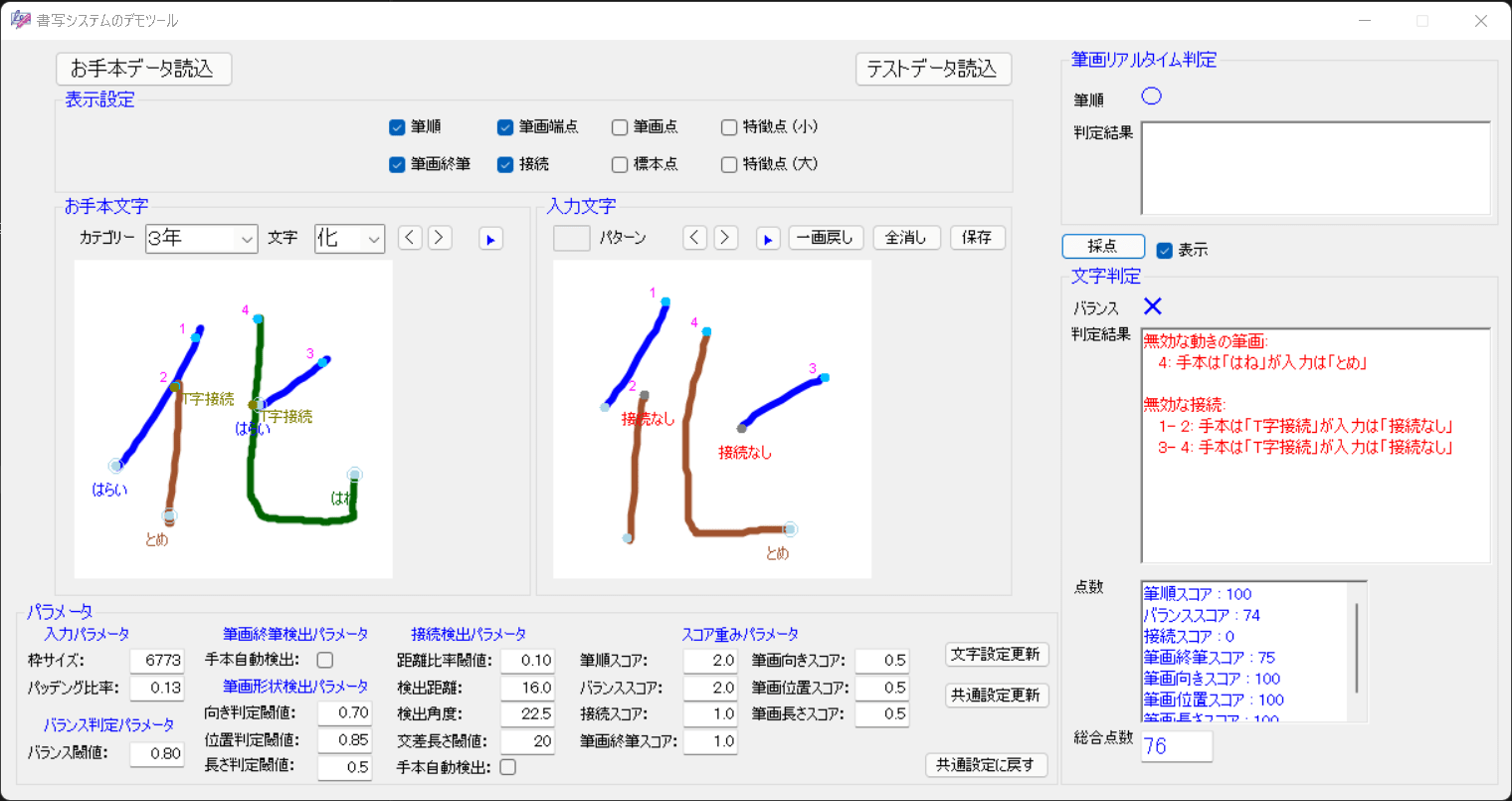Click next character arrow in お手本文字
This screenshot has width=1512, height=801.
[x=440, y=238]
